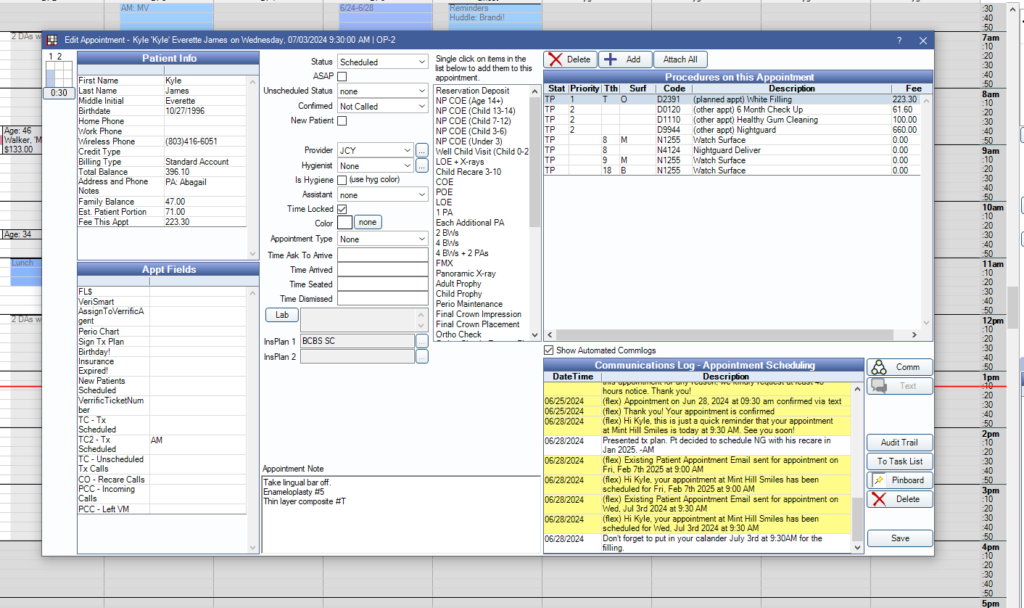The image size is (1024, 608).
Task: Click the ellipsis button beside InsPlan 1
Action: pyautogui.click(x=422, y=341)
